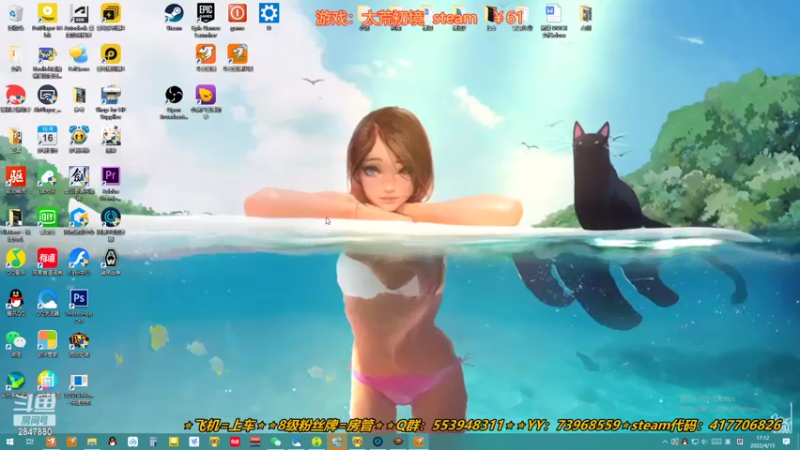Open the chat-bubbles messenger desktop icon
This screenshot has width=800, height=450.
click(x=79, y=55)
